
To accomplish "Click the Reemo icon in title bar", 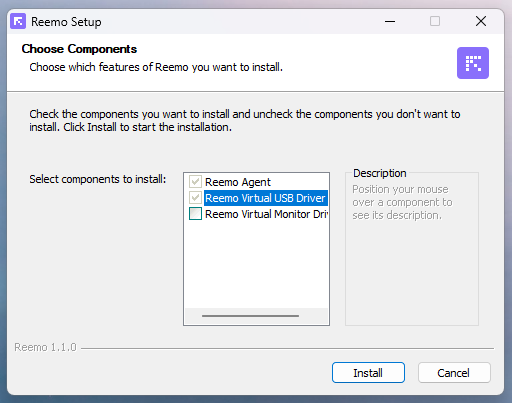I will click(18, 21).
